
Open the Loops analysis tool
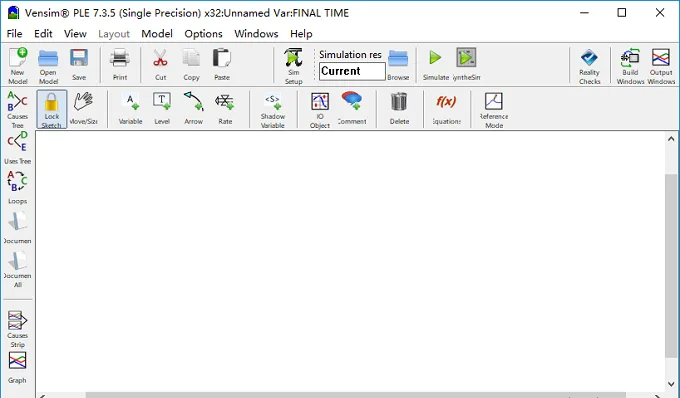tap(17, 187)
